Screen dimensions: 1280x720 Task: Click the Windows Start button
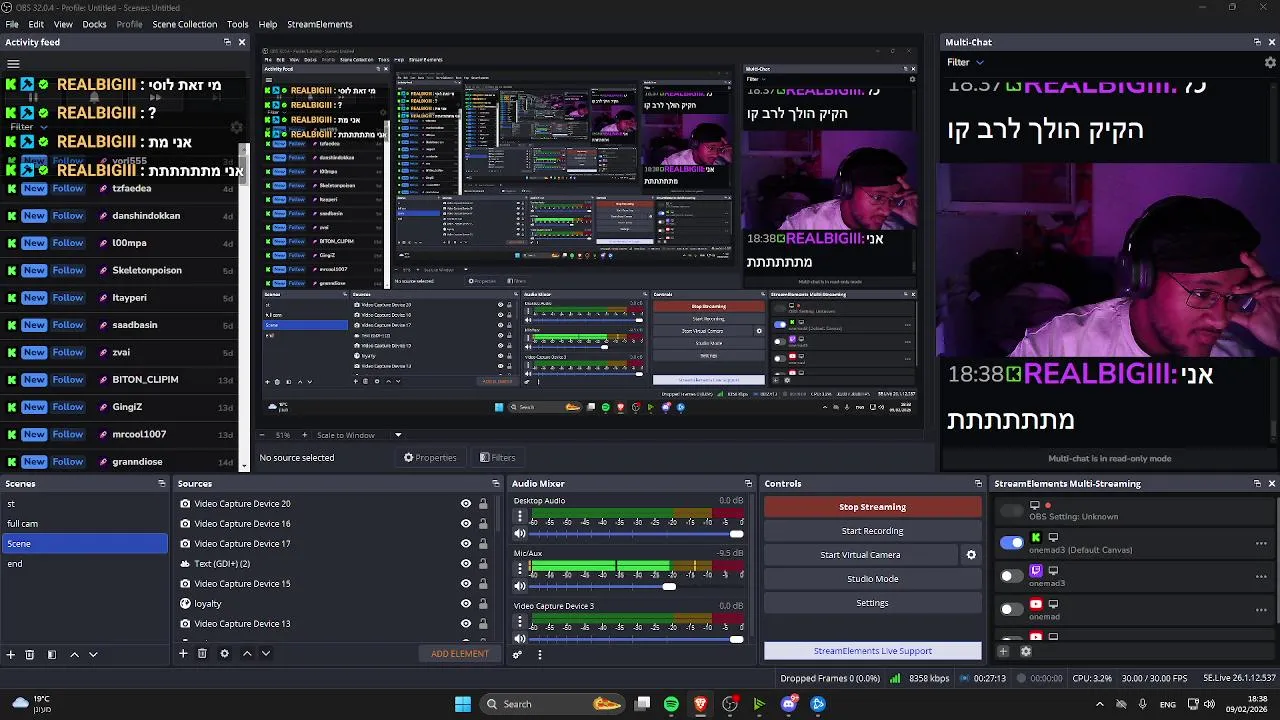point(463,704)
